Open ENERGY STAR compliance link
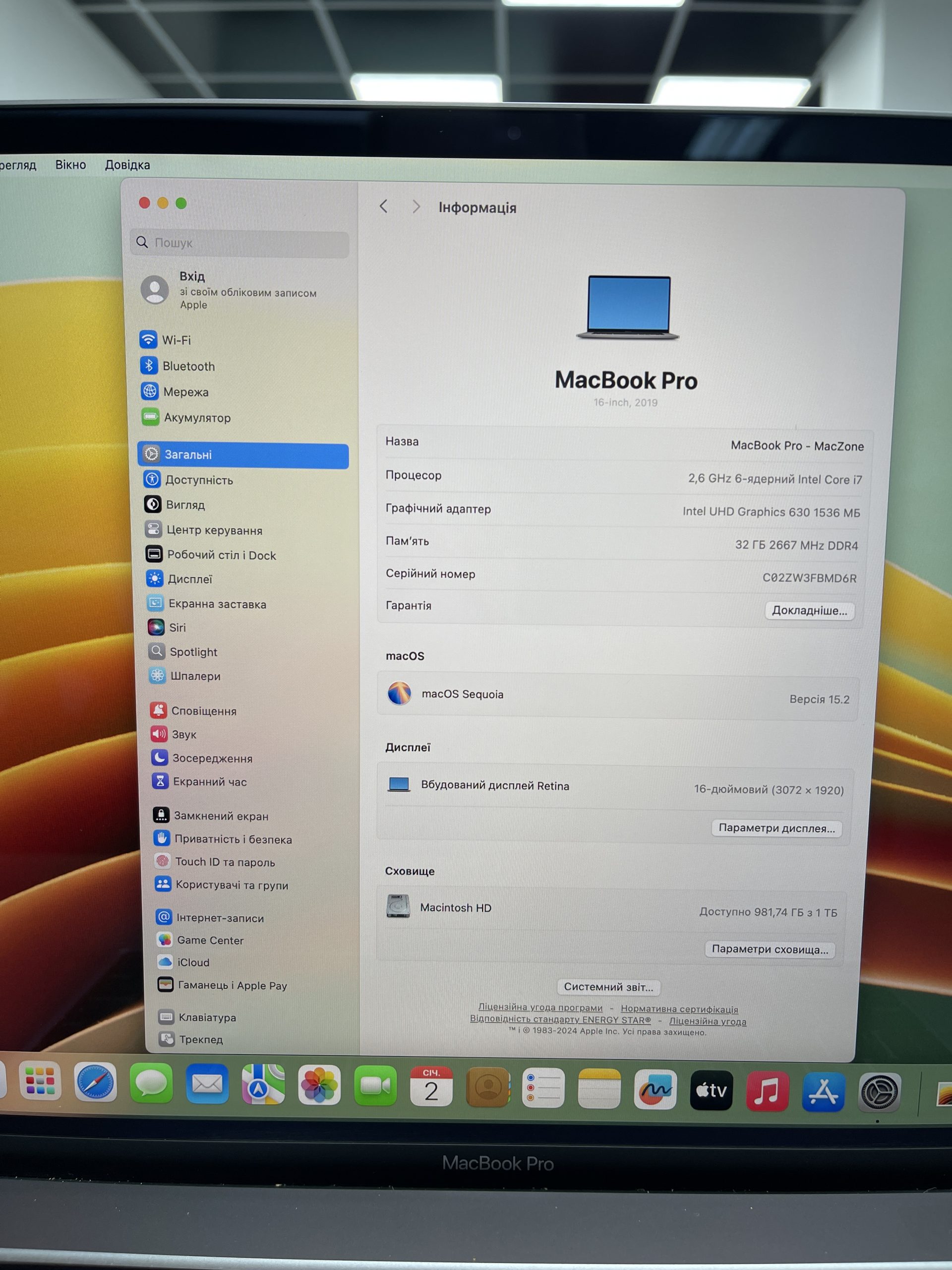952x1270 pixels. click(x=560, y=1019)
